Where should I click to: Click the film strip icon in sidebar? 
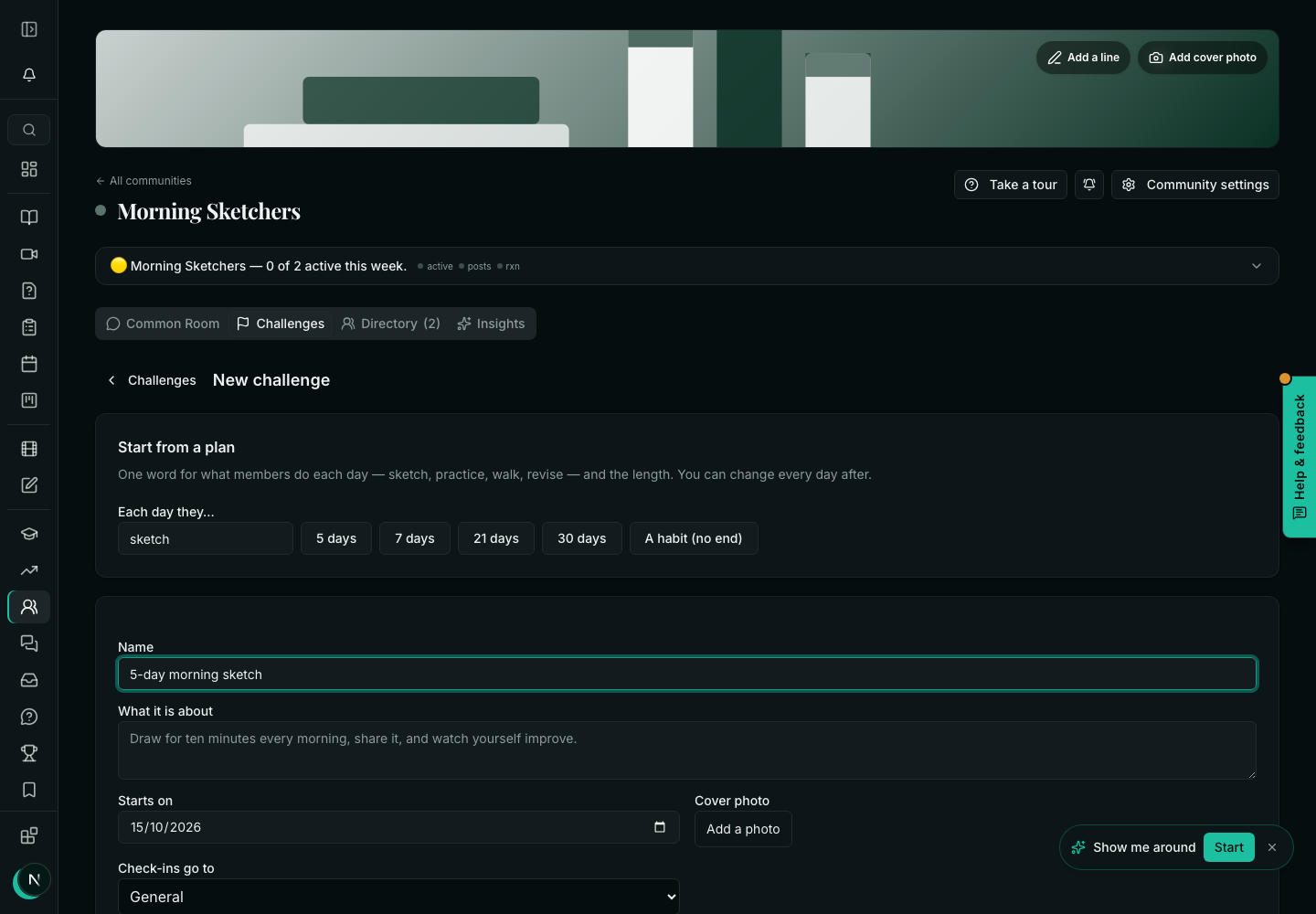click(29, 449)
